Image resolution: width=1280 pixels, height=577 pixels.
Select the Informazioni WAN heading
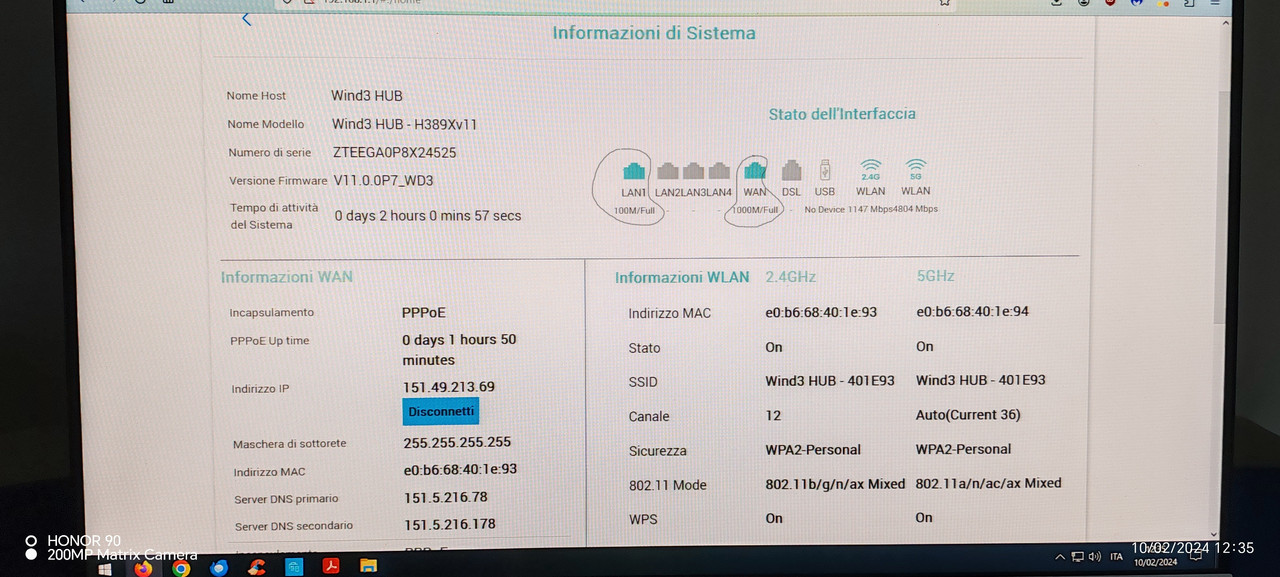coord(287,277)
